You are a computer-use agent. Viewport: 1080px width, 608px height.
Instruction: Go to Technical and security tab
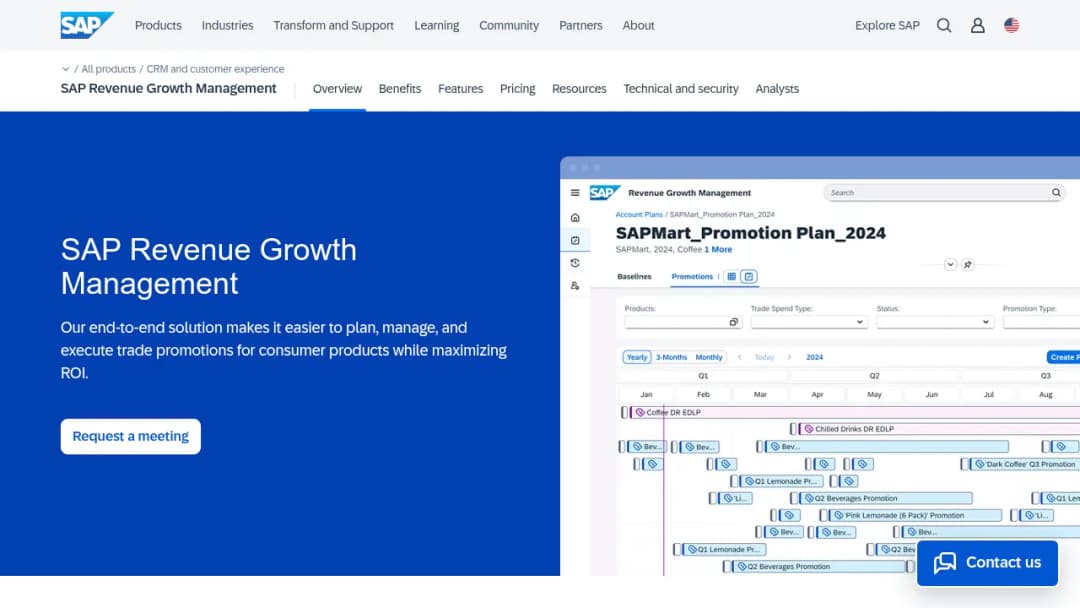pyautogui.click(x=681, y=89)
